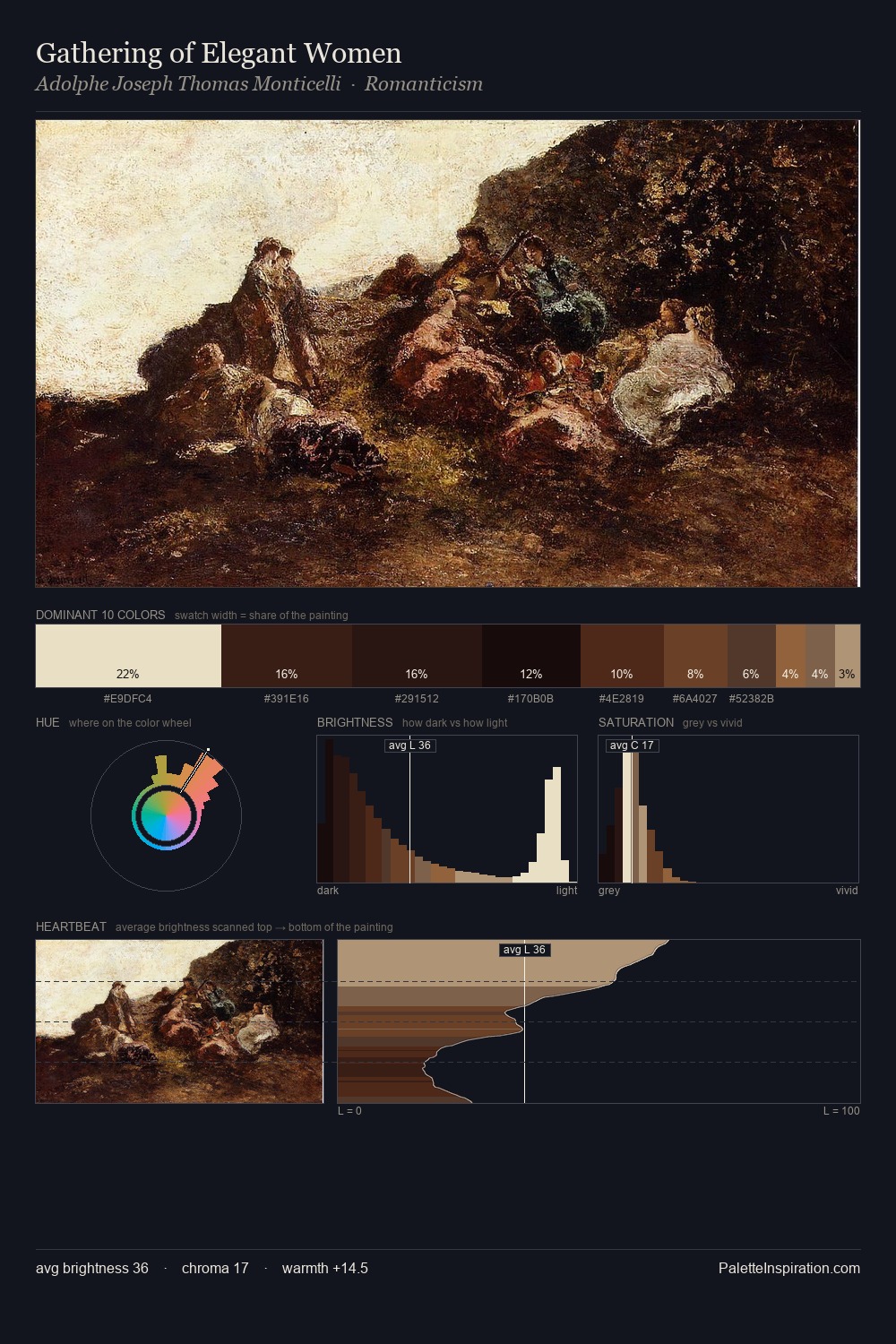The image size is (896, 1344).
Task: Click the hex code #52382B
Action: [x=751, y=699]
